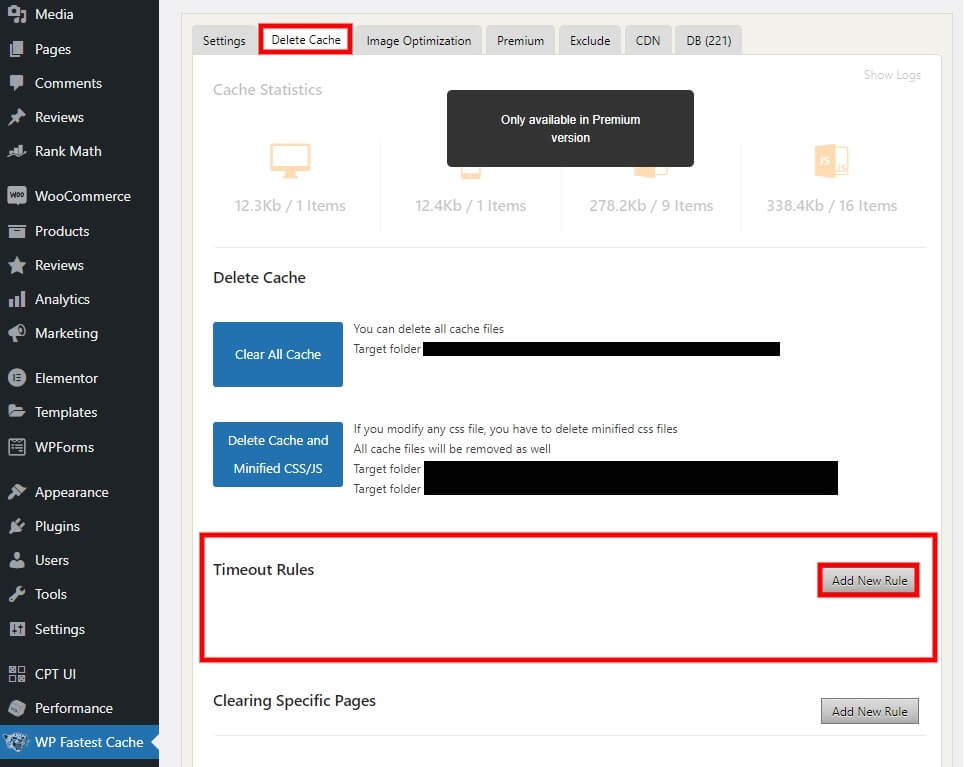Click the '12.4Kb / 1 Items' statistic
This screenshot has height=767, width=966.
[471, 206]
